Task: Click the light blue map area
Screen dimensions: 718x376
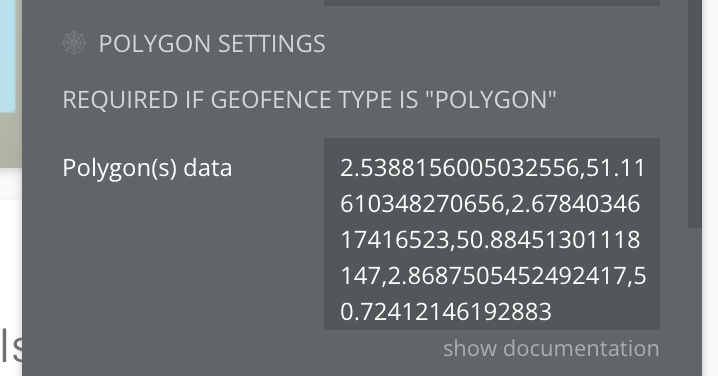Action: (8, 56)
